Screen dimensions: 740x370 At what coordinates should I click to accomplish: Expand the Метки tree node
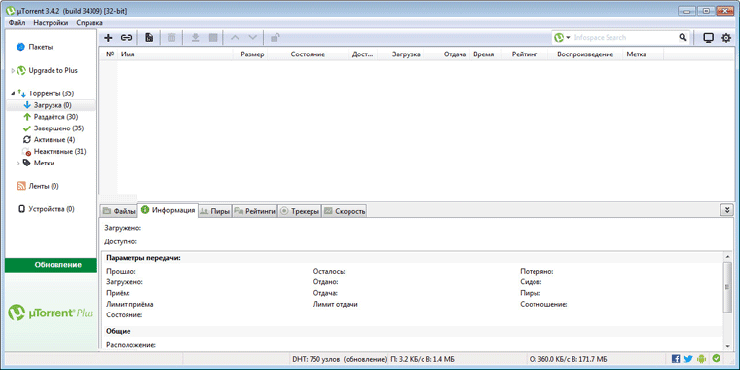point(18,163)
